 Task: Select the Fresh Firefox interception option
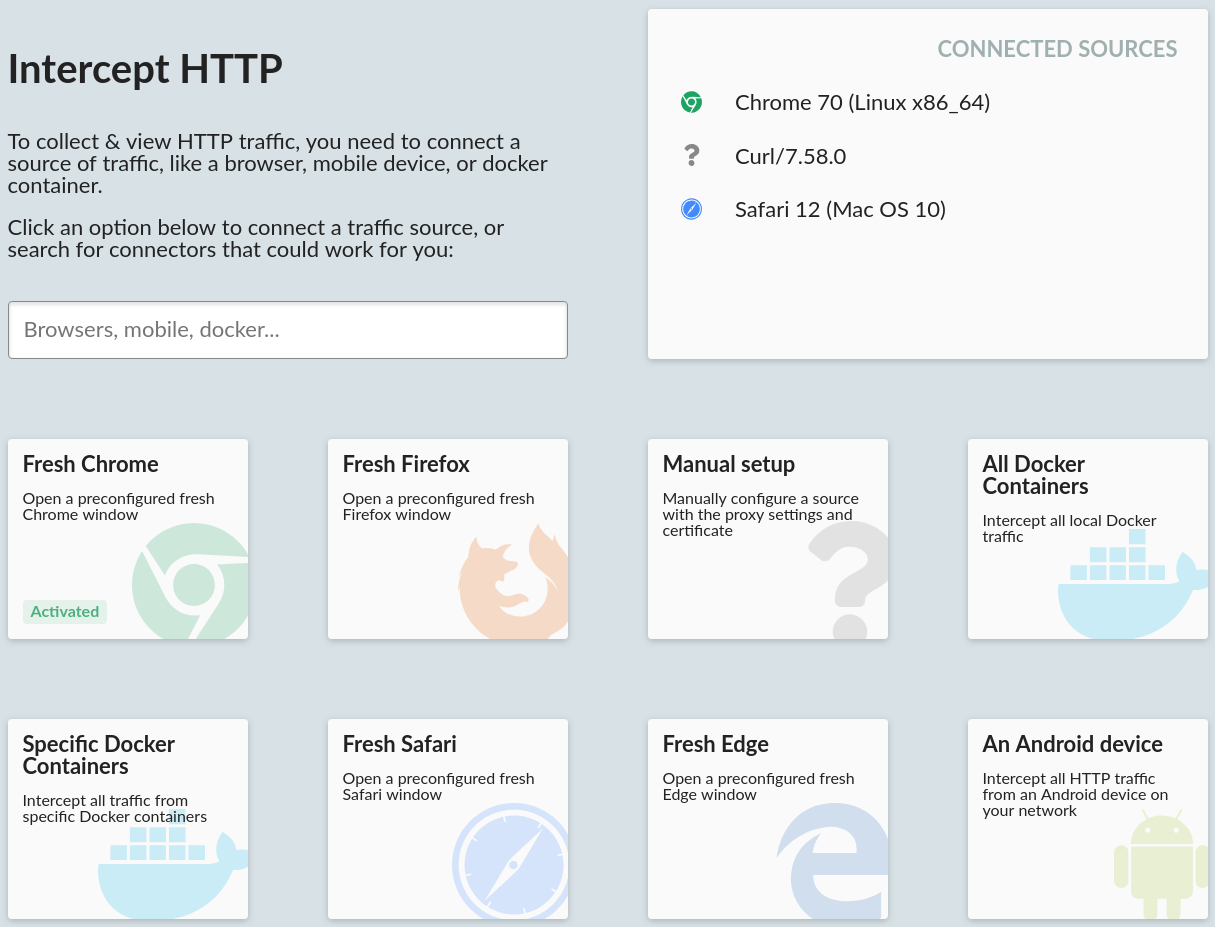(x=406, y=464)
